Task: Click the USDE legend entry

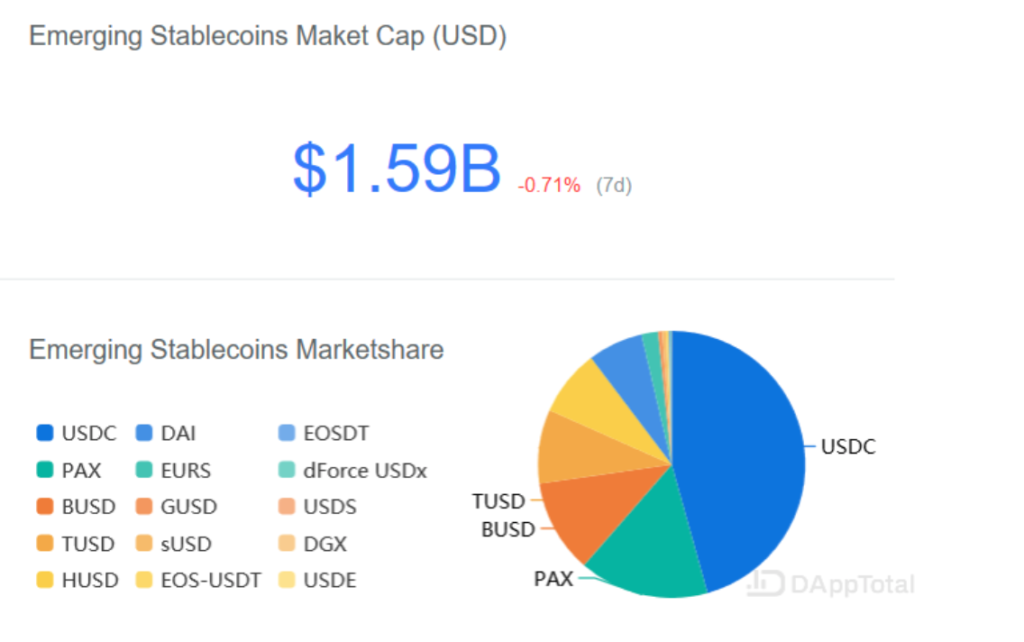Action: coord(317,580)
